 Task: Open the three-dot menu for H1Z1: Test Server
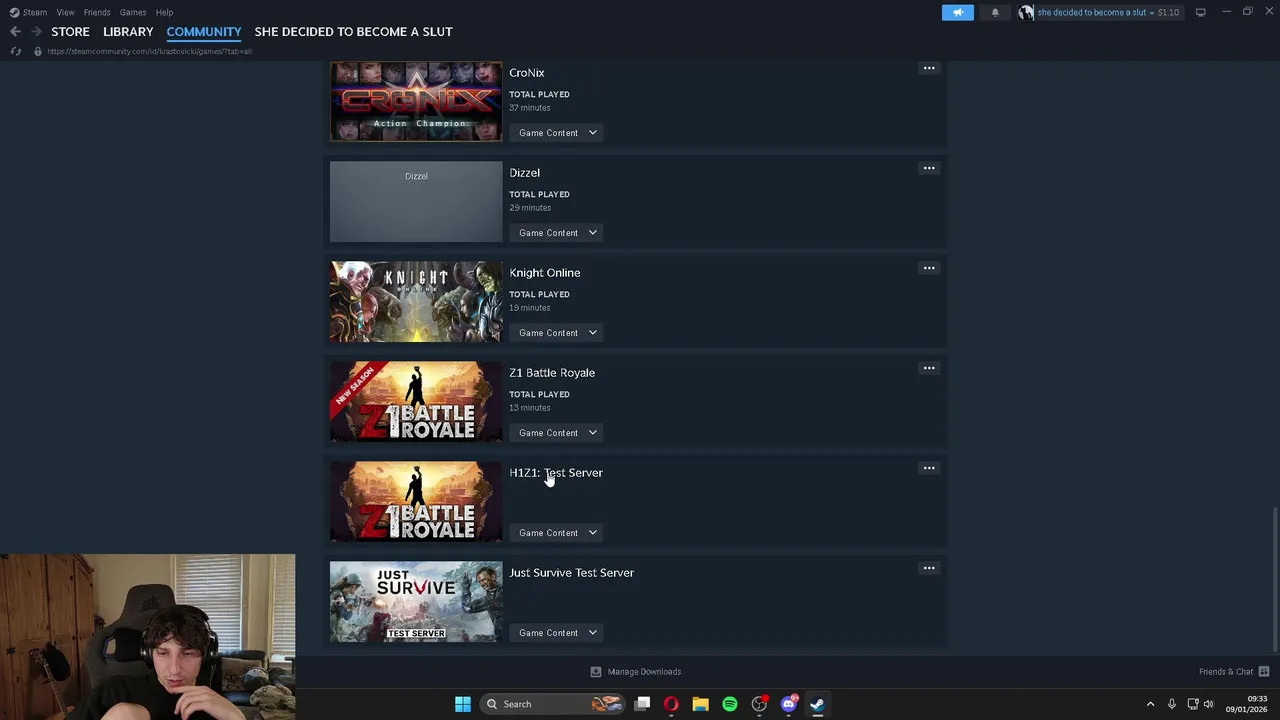(929, 468)
